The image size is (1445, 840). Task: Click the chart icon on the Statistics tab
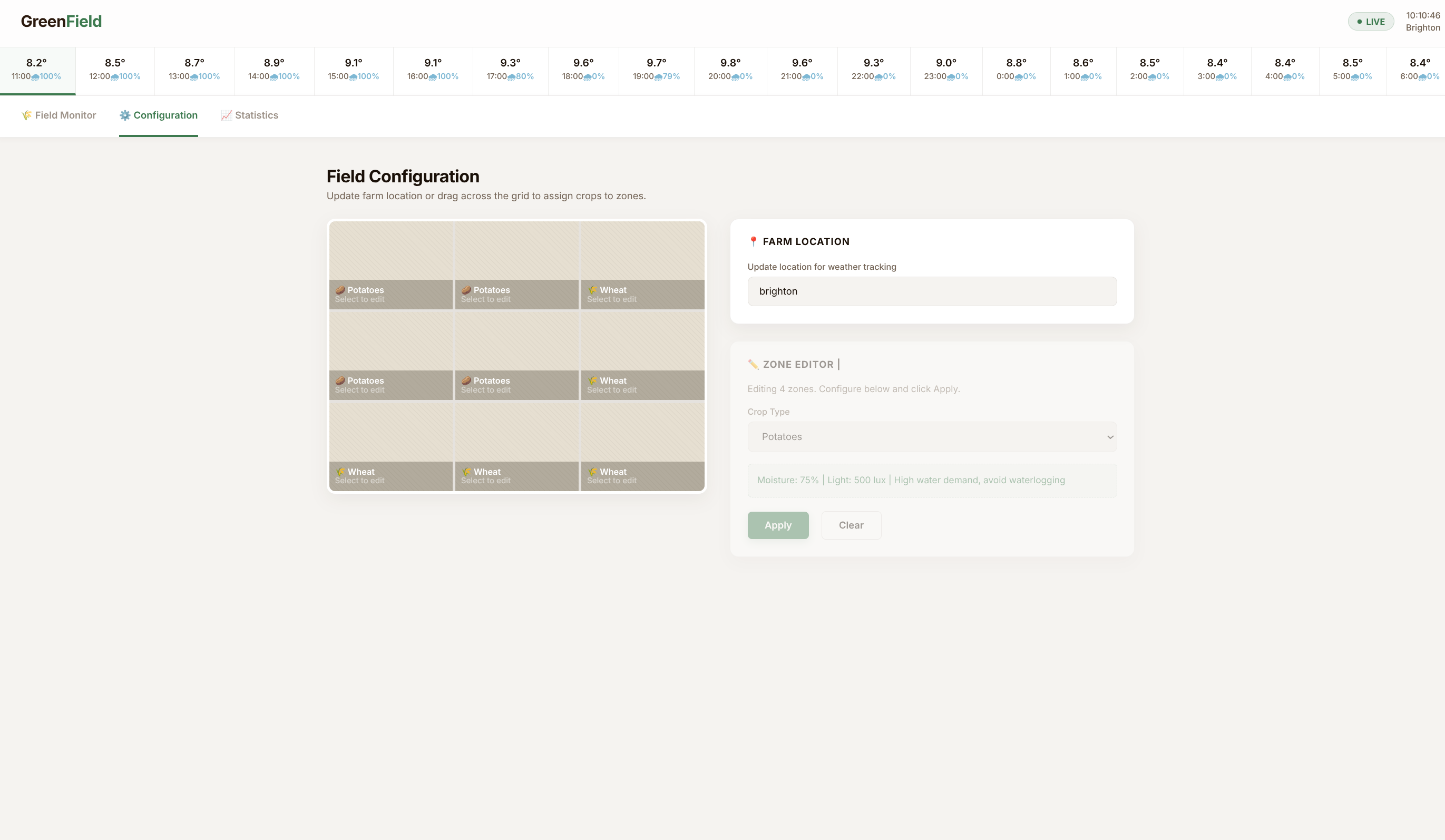coord(227,115)
